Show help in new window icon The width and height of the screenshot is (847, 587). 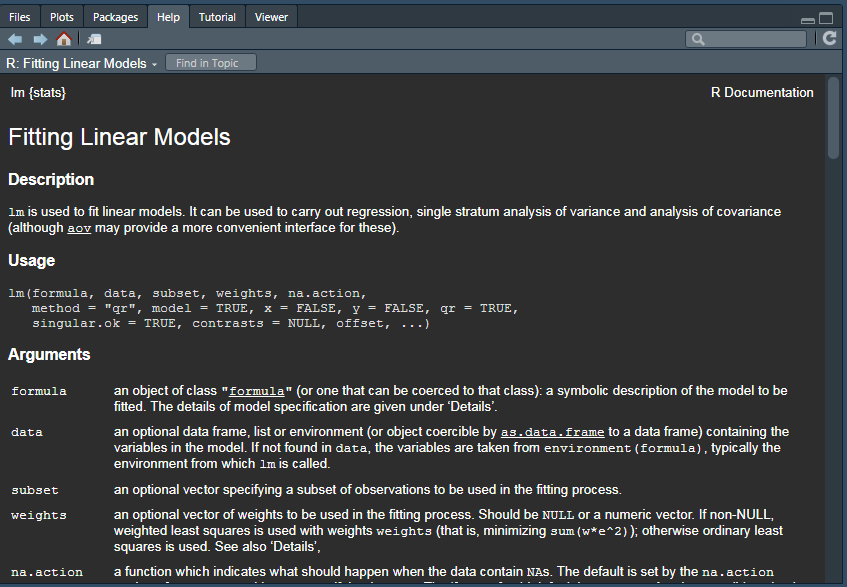[x=94, y=39]
